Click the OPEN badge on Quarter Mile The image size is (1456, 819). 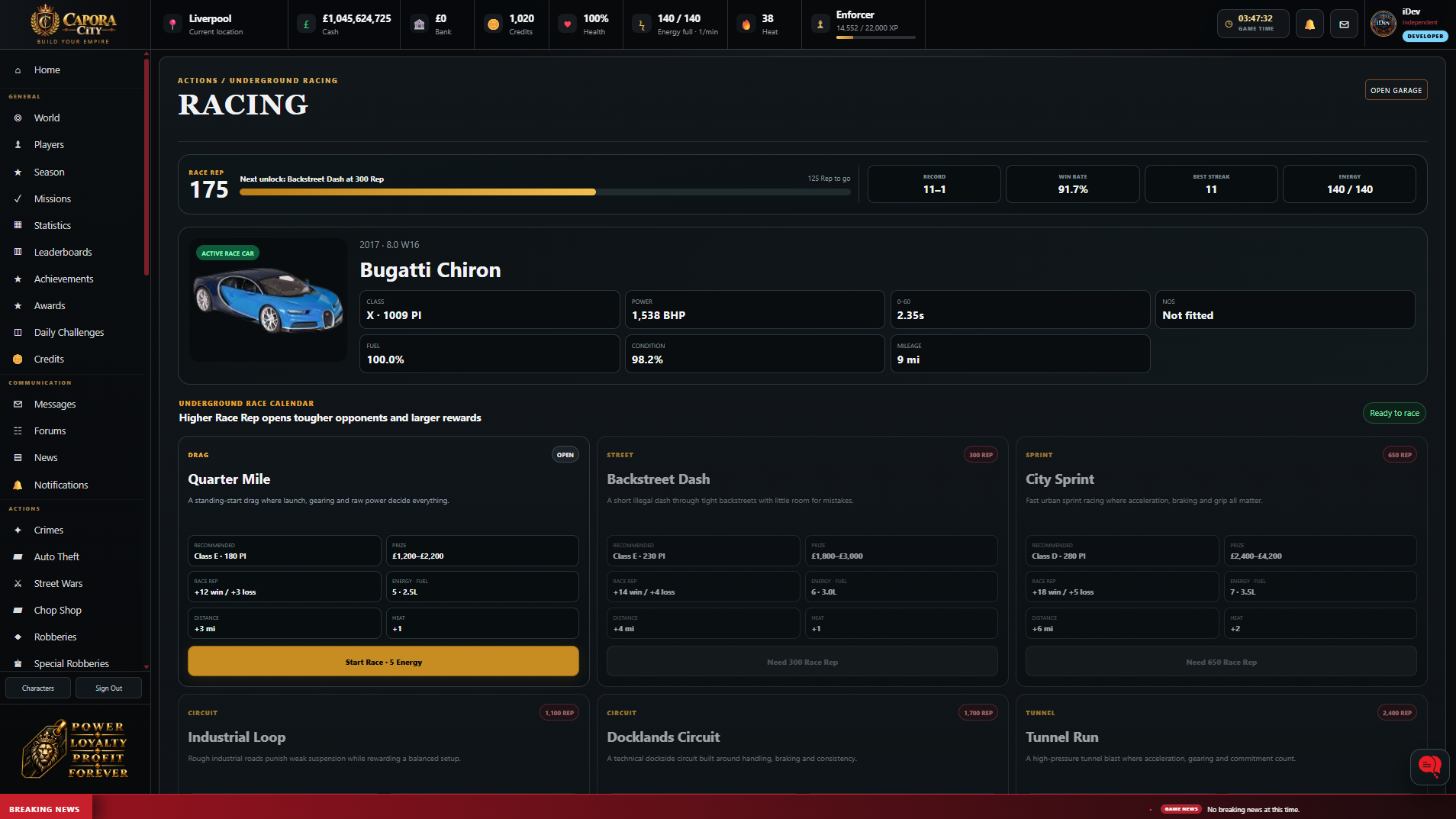pos(565,455)
